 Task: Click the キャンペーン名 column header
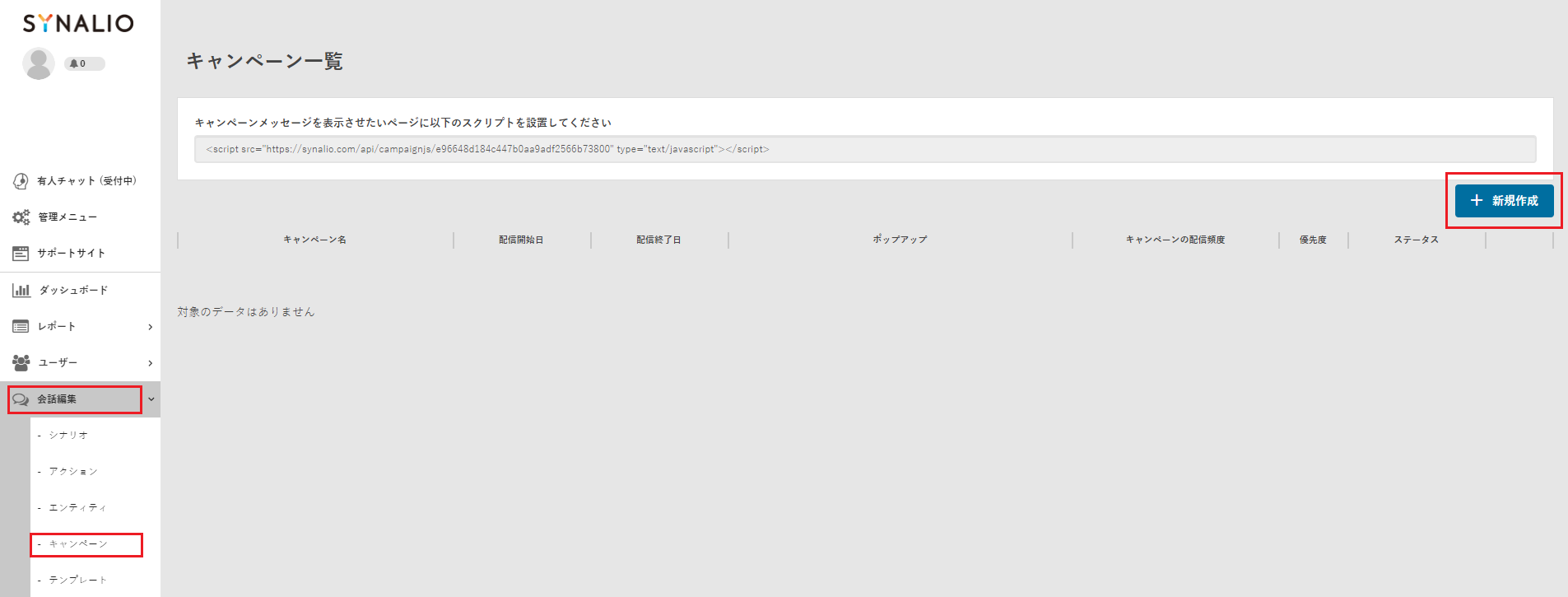(315, 240)
